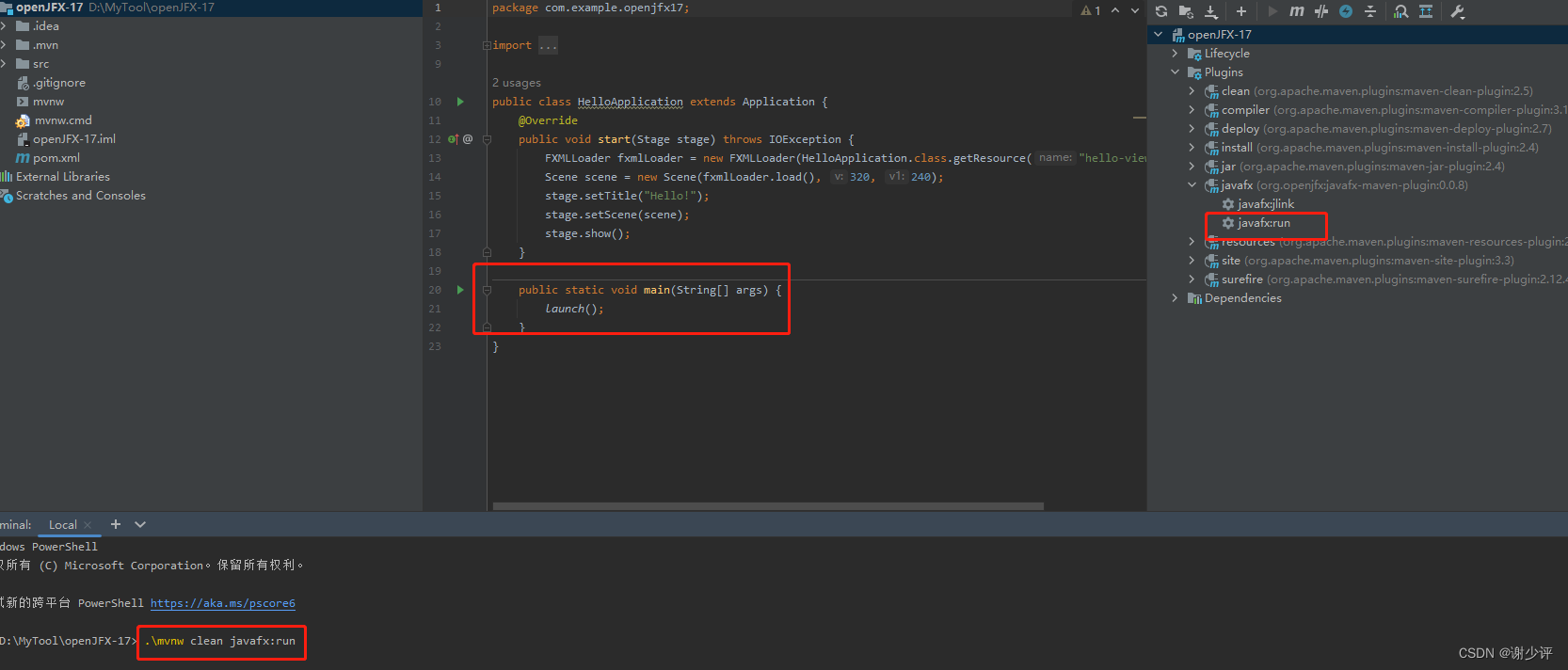Click the new terminal tab plus button
The width and height of the screenshot is (1568, 670).
[116, 524]
